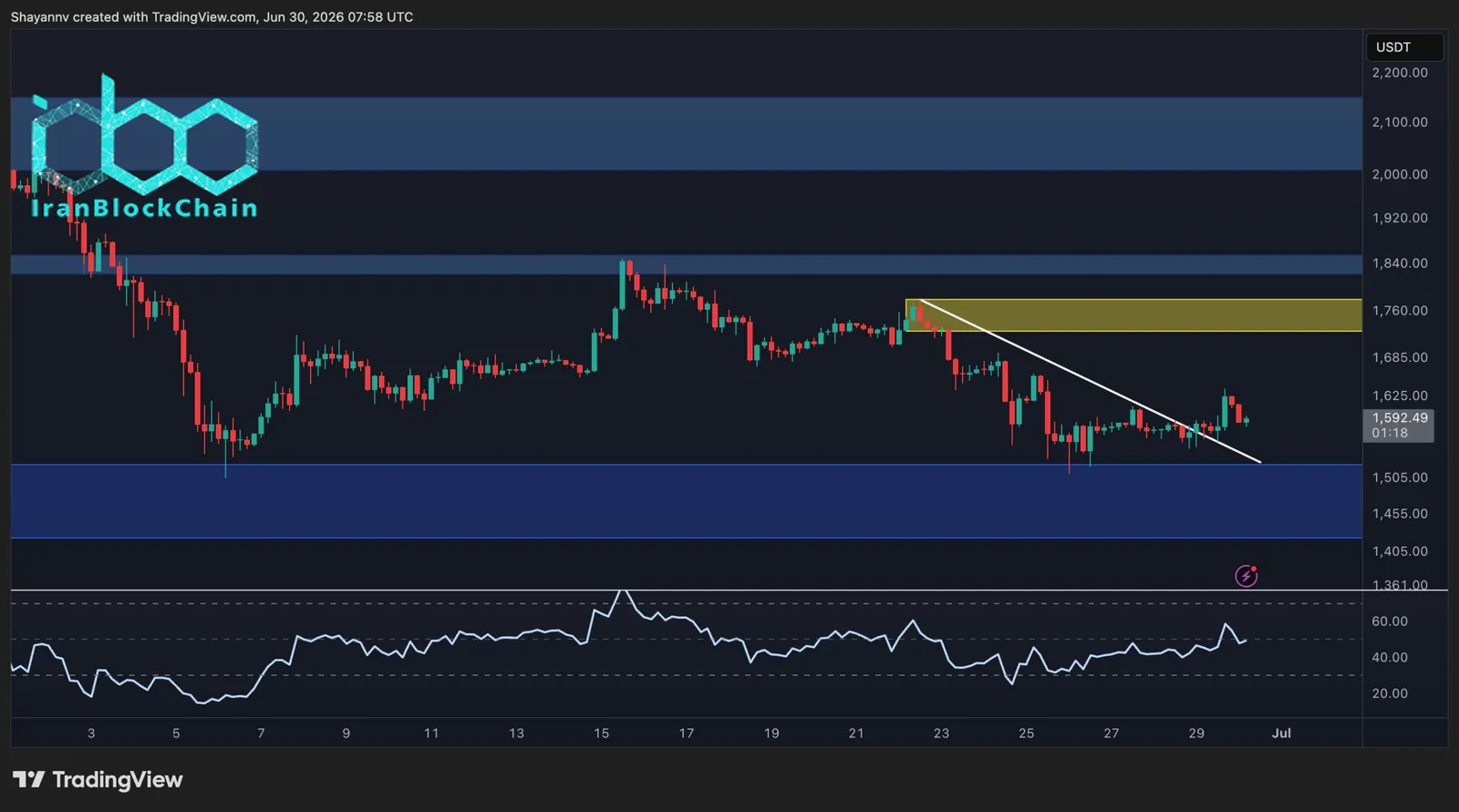Select the yellow supply zone rectangle

[1133, 315]
